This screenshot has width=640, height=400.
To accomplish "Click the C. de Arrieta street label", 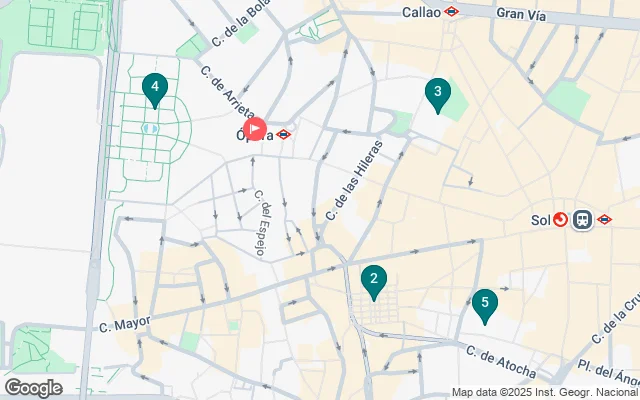I will pos(227,91).
